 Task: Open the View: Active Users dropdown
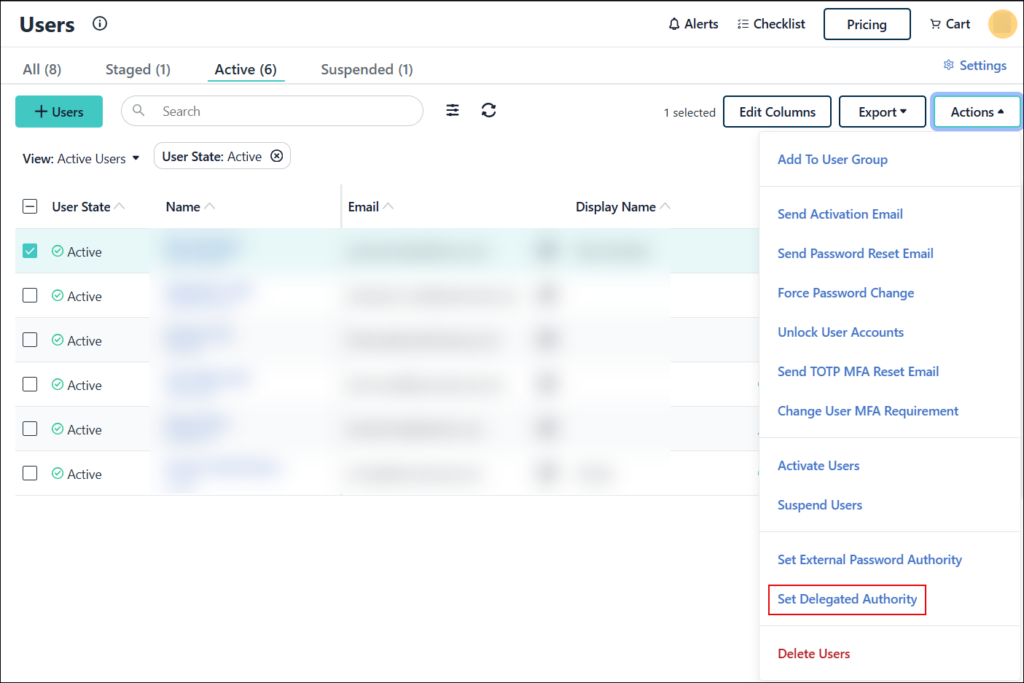81,158
